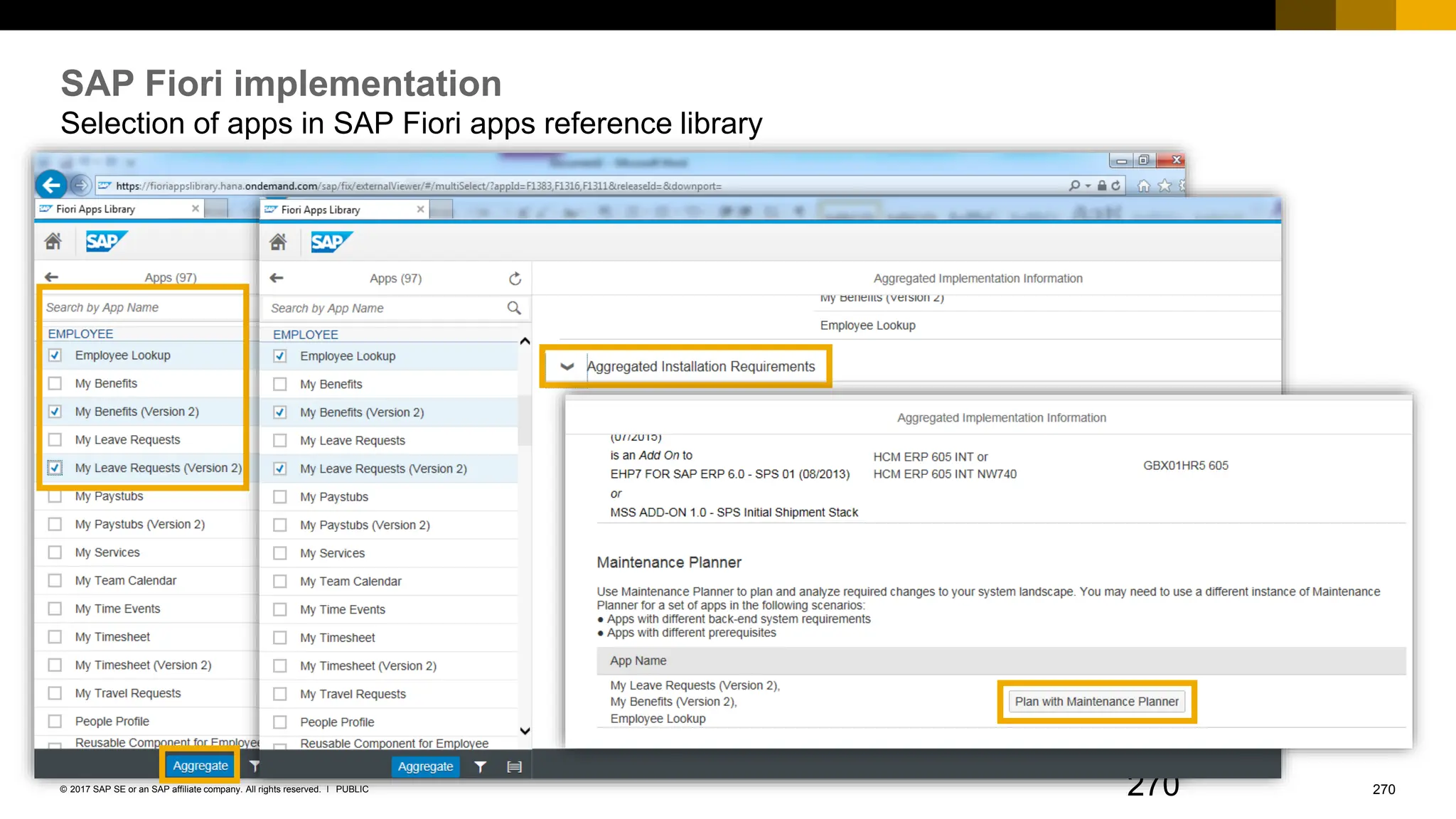Close the first Fiori Apps Library tab
1456x819 pixels.
click(x=196, y=209)
